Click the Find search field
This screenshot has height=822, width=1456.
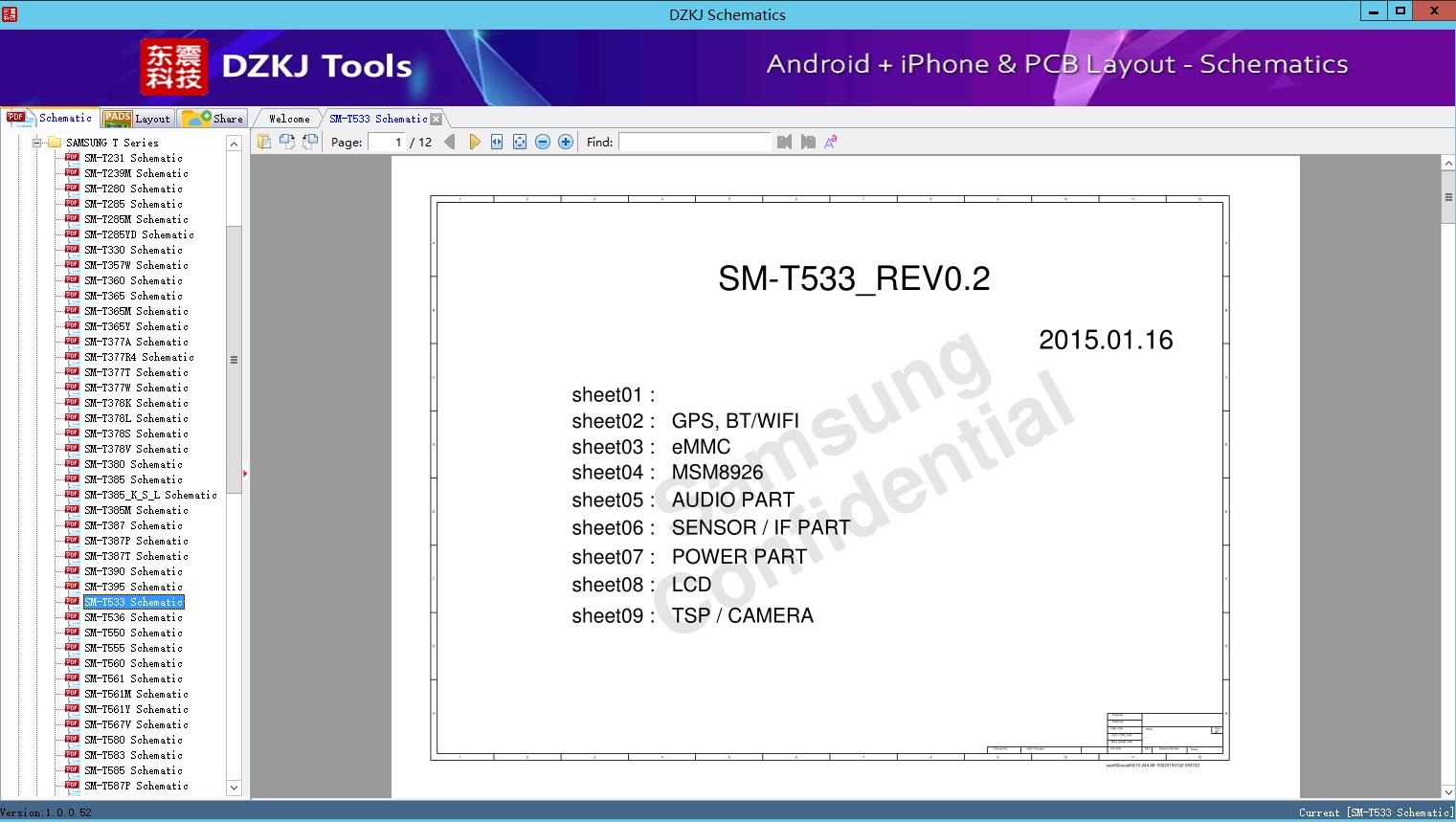click(x=694, y=142)
